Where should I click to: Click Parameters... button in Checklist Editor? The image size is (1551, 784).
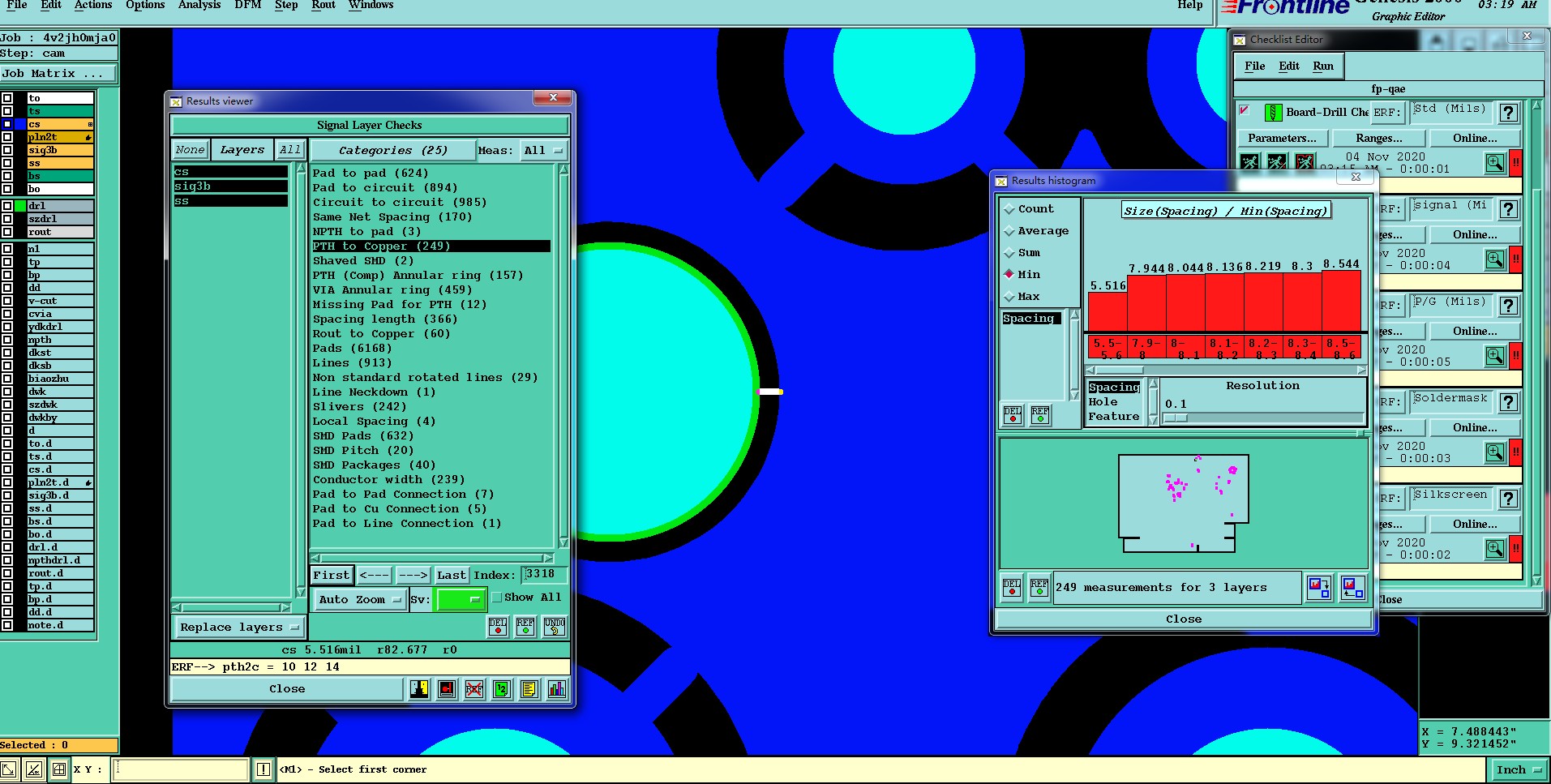[1282, 139]
